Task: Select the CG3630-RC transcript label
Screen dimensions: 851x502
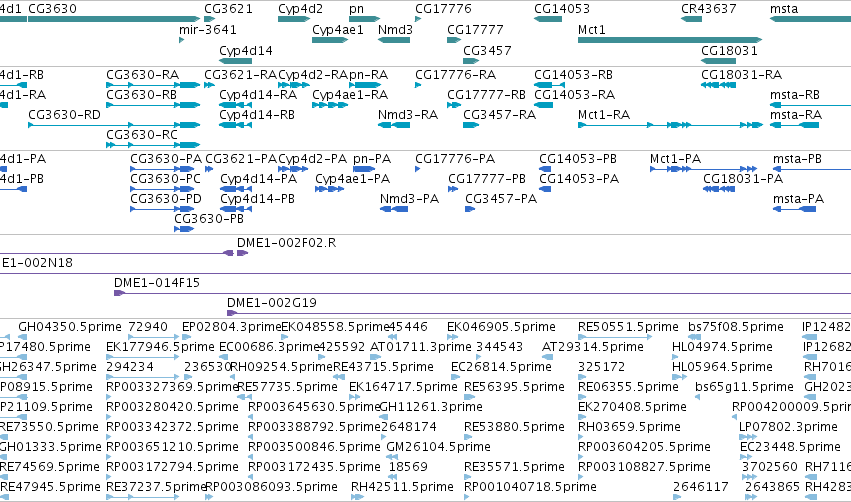Action: pyautogui.click(x=142, y=135)
